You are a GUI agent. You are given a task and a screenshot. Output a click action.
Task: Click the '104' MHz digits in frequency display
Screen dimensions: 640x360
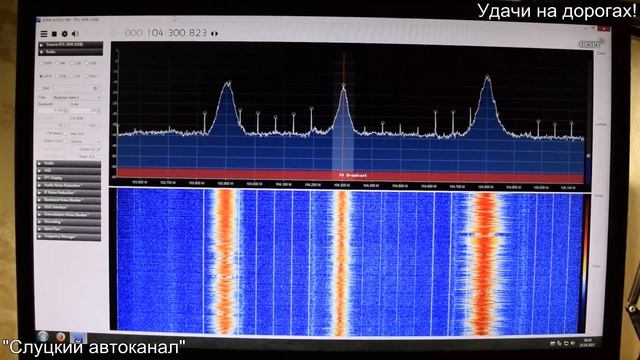[155, 33]
